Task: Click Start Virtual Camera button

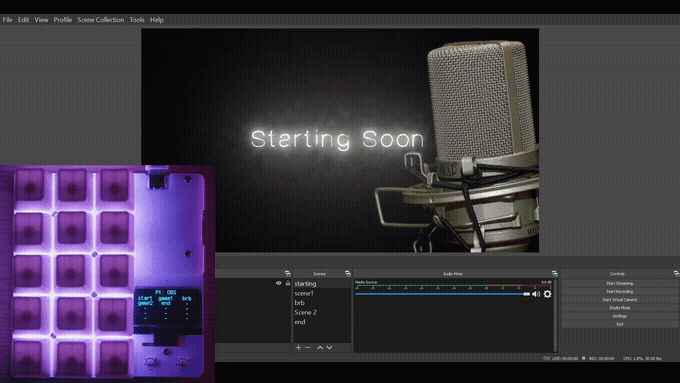Action: [619, 300]
